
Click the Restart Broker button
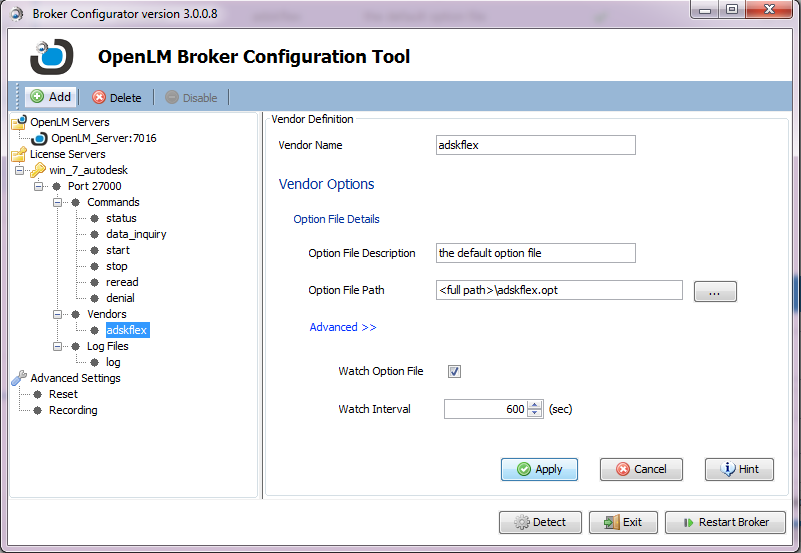point(725,522)
